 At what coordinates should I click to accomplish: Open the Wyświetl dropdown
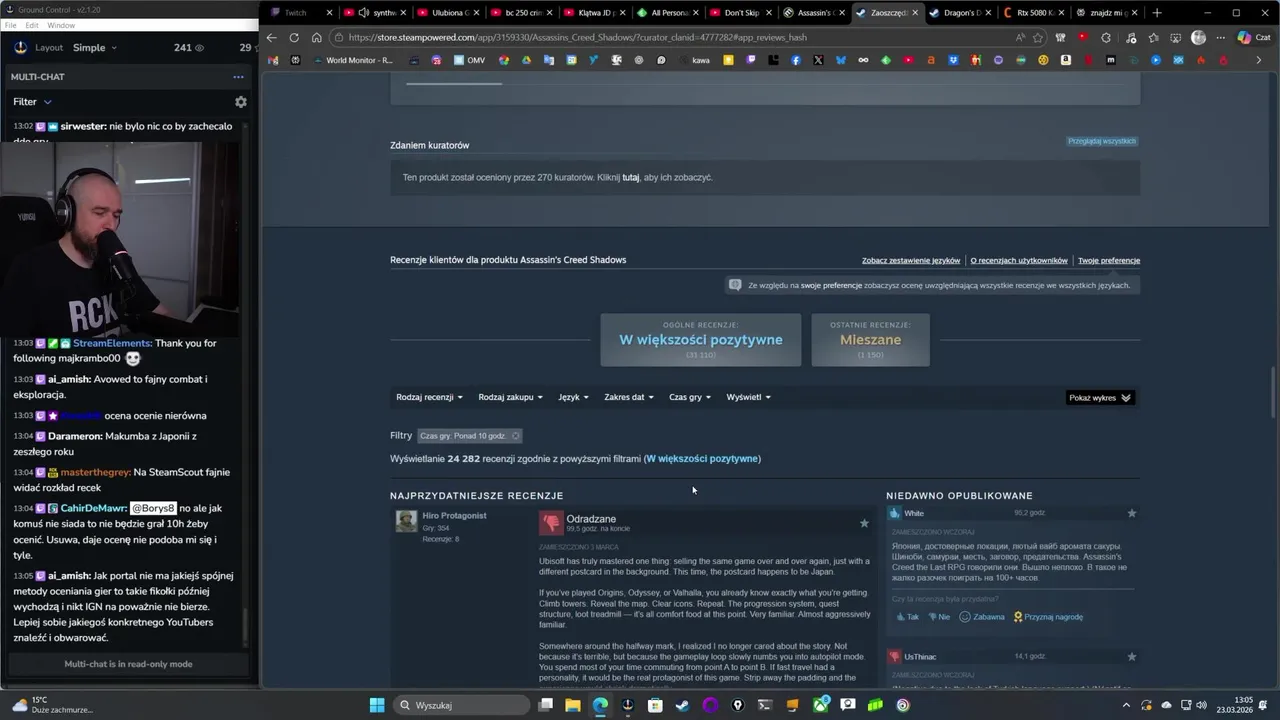click(748, 397)
